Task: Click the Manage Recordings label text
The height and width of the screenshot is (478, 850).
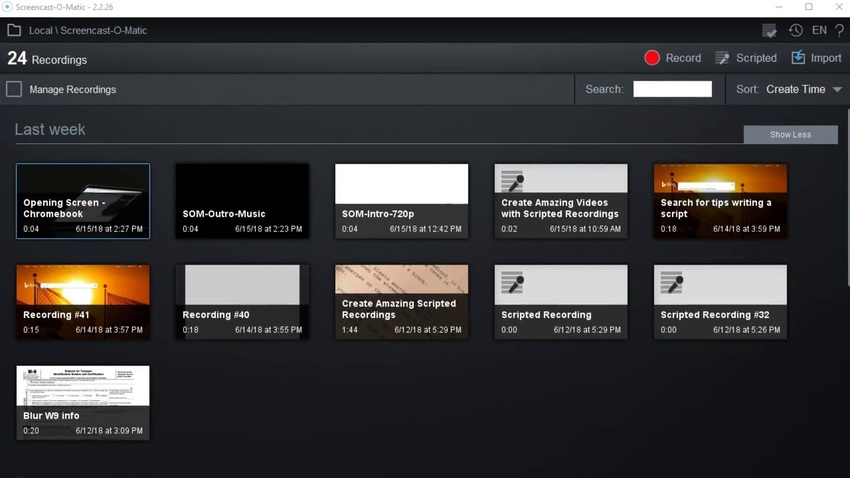Action: tap(73, 89)
